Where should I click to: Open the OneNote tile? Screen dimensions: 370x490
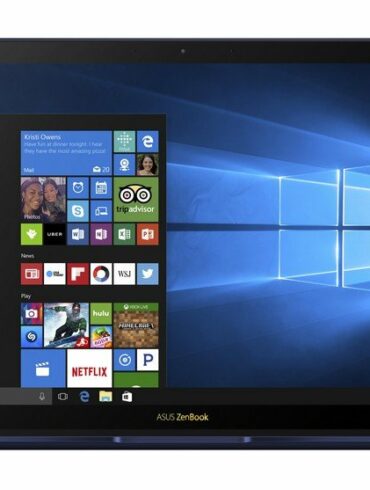(x=101, y=234)
